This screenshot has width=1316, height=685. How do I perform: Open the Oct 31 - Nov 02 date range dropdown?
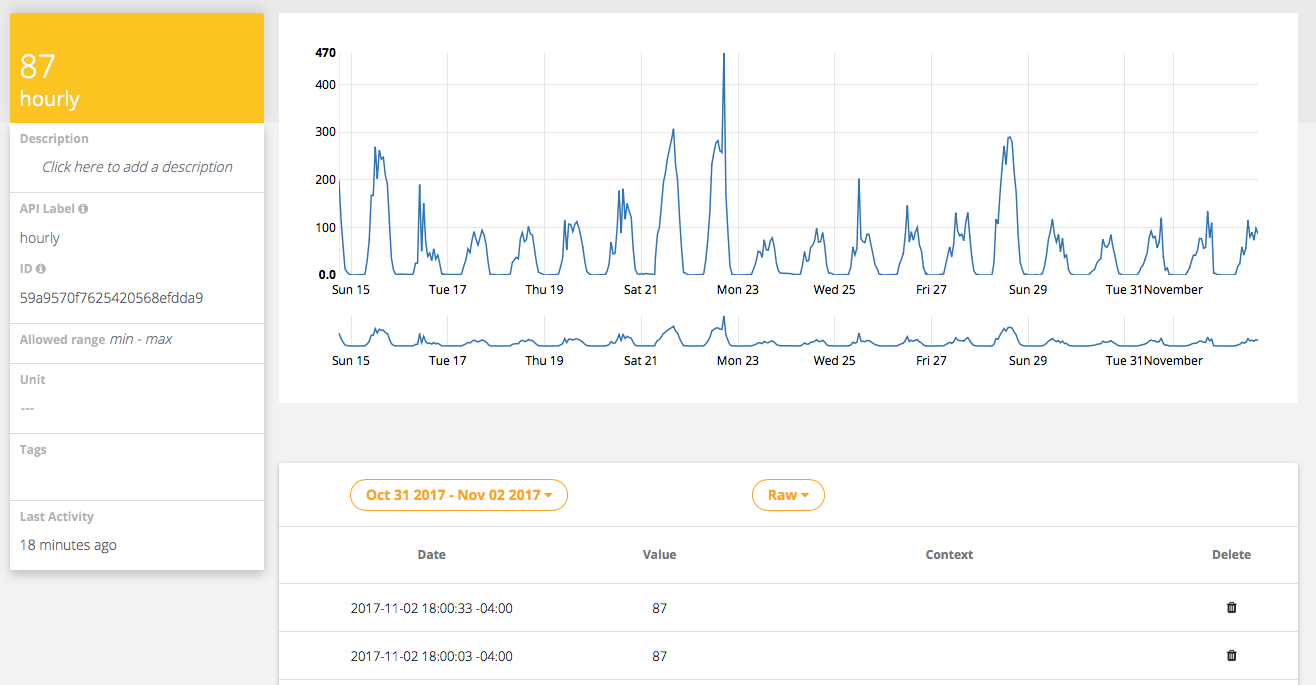pyautogui.click(x=459, y=495)
